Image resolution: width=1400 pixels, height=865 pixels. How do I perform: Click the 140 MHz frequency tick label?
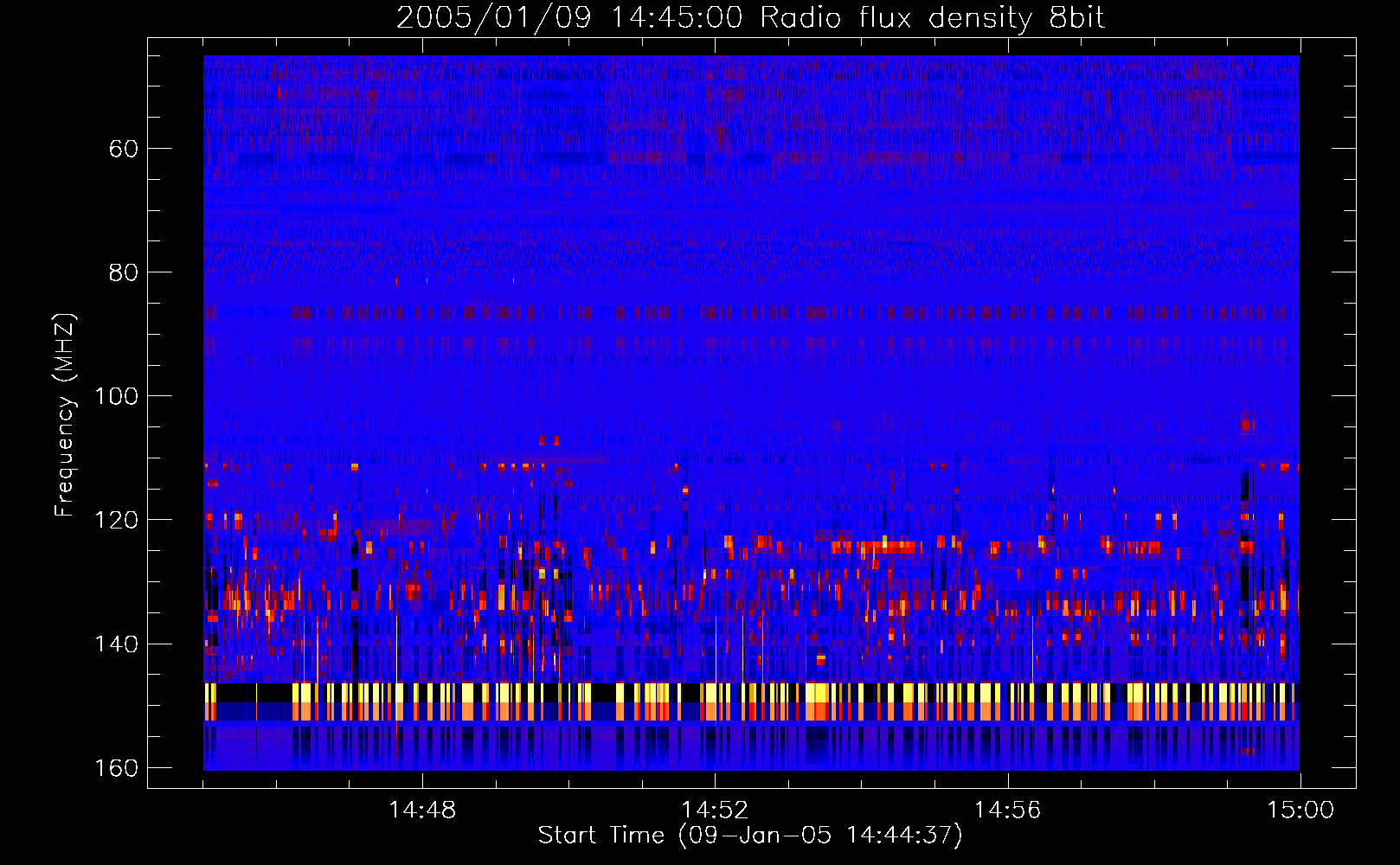tap(116, 644)
